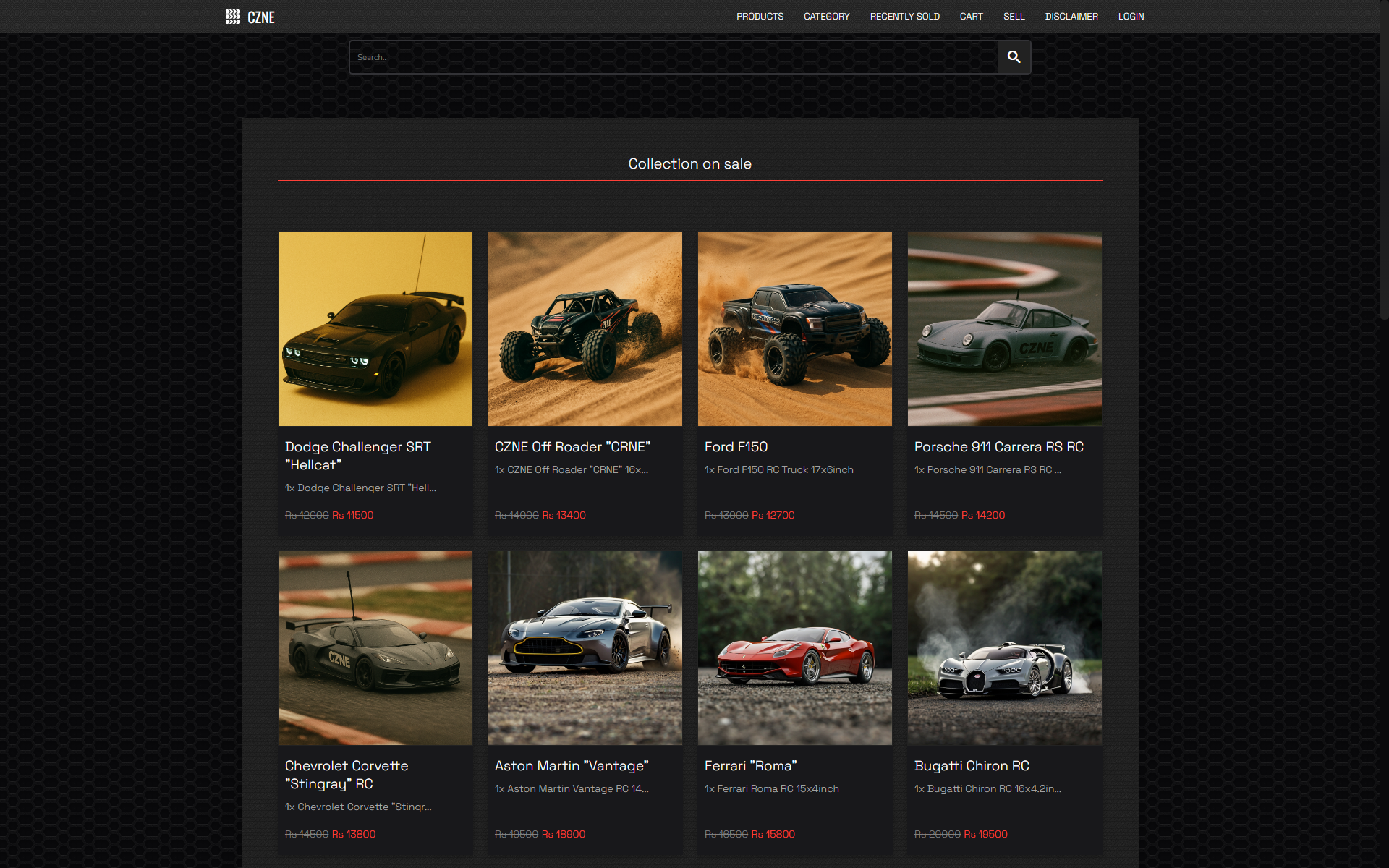Select the Sell navigation link

[x=1014, y=17]
